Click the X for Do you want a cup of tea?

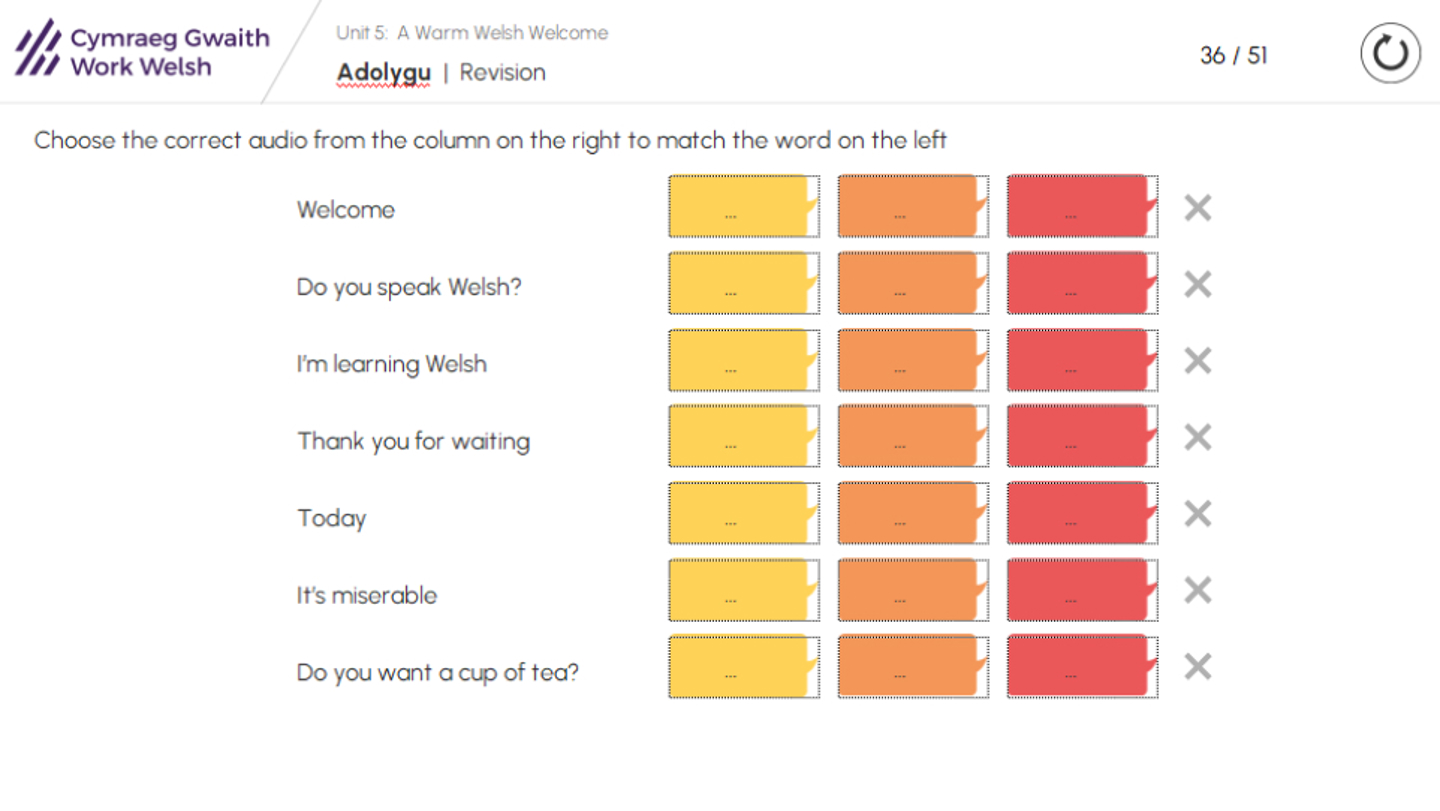click(1197, 667)
